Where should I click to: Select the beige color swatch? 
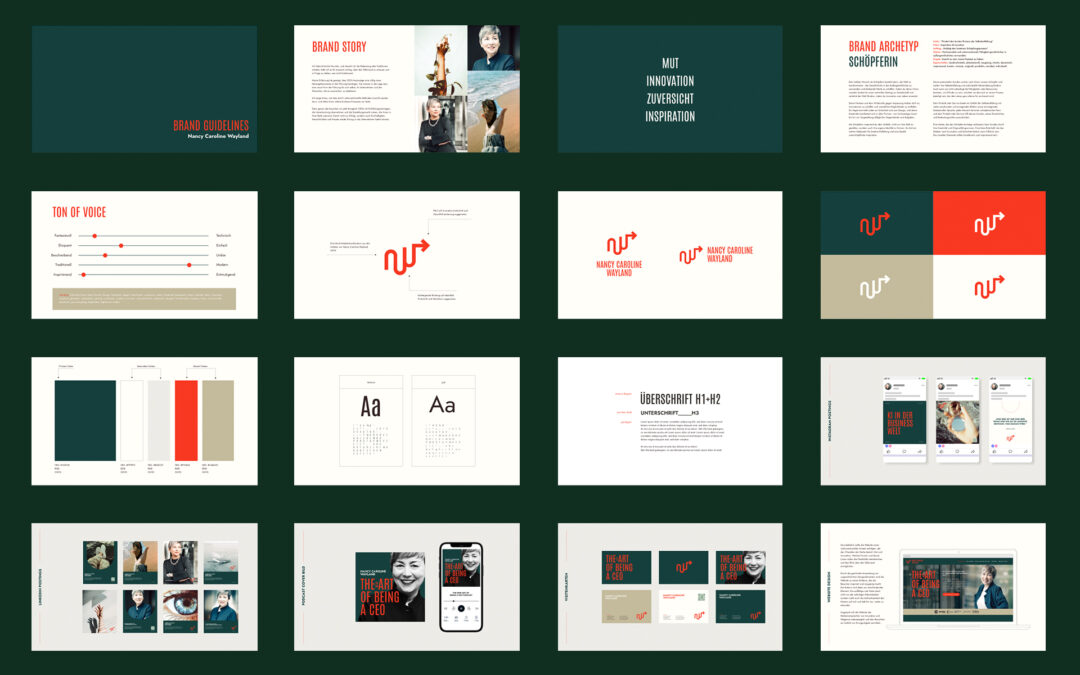pyautogui.click(x=218, y=420)
